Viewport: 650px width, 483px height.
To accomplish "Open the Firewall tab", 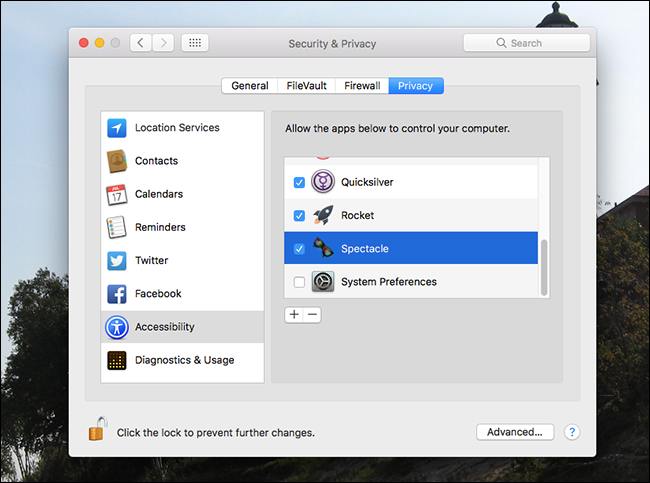I will tap(362, 86).
